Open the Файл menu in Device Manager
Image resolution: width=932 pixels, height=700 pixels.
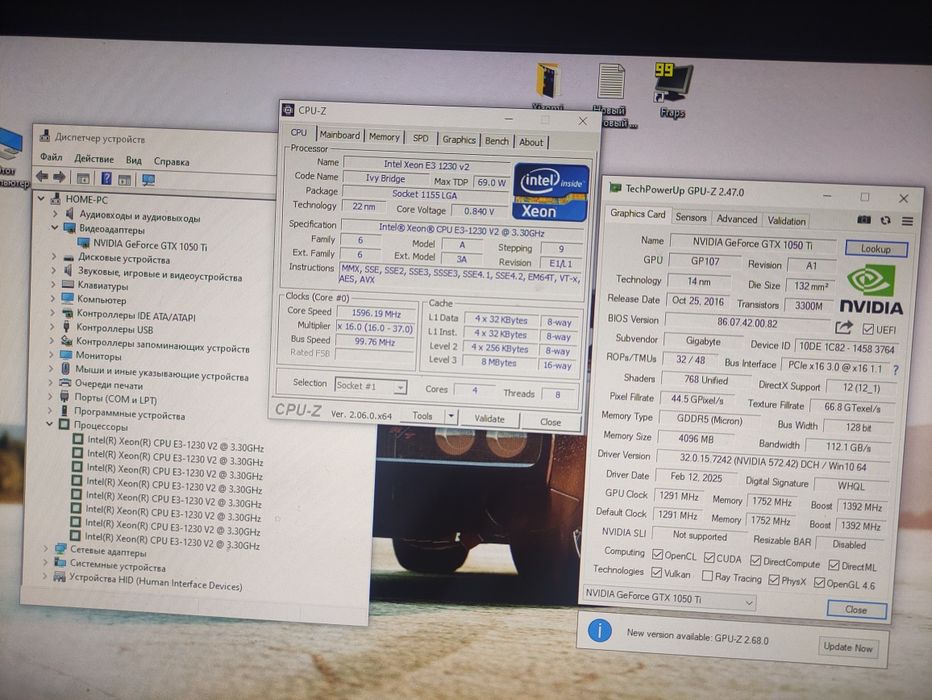tap(51, 157)
